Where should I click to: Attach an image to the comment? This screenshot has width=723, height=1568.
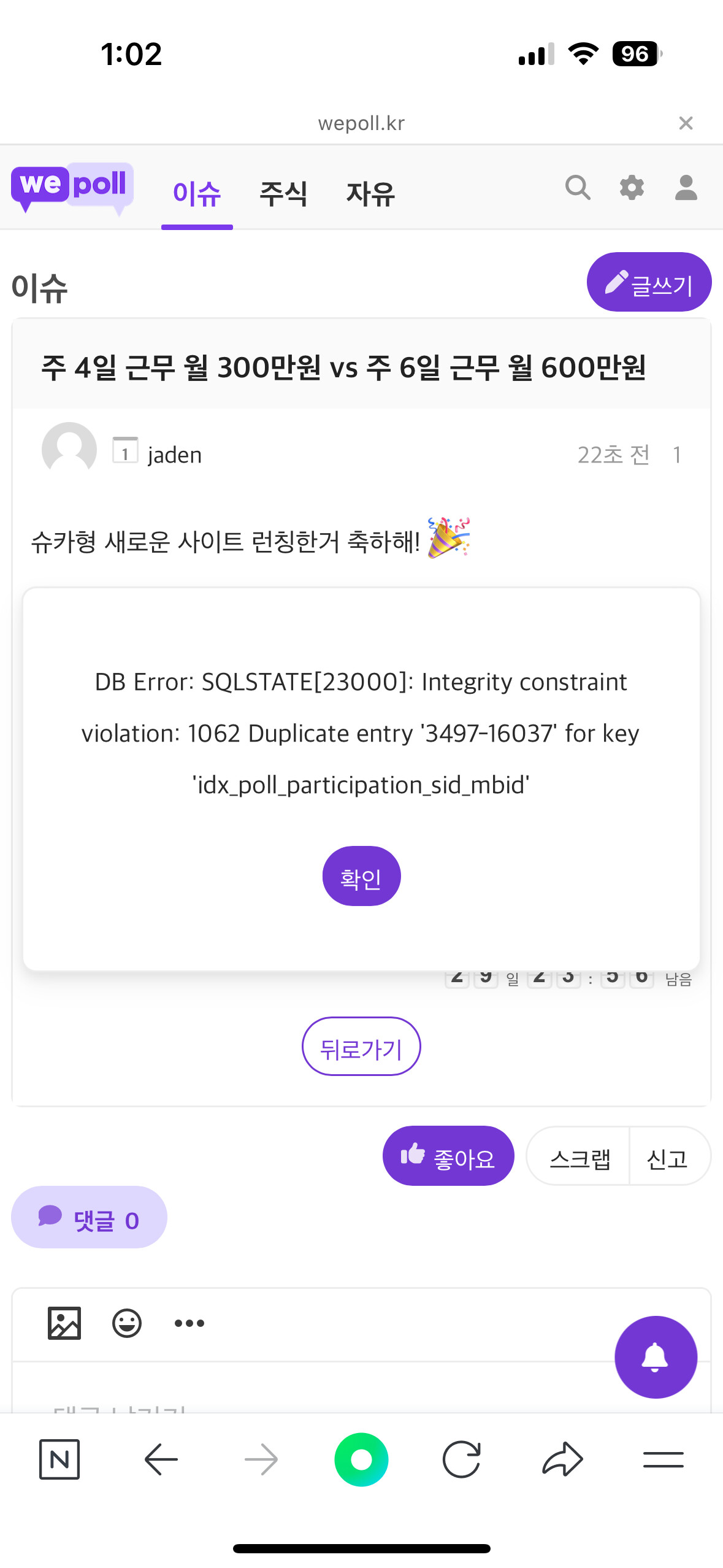pyautogui.click(x=64, y=1323)
